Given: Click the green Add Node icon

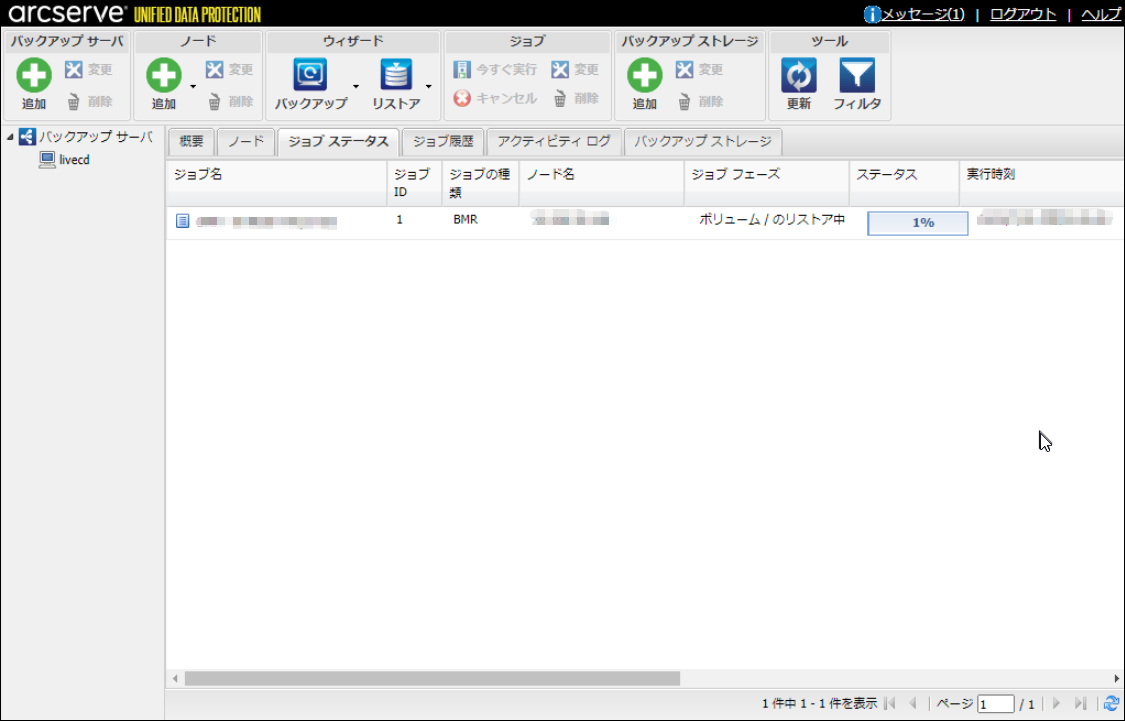Looking at the screenshot, I should (164, 76).
